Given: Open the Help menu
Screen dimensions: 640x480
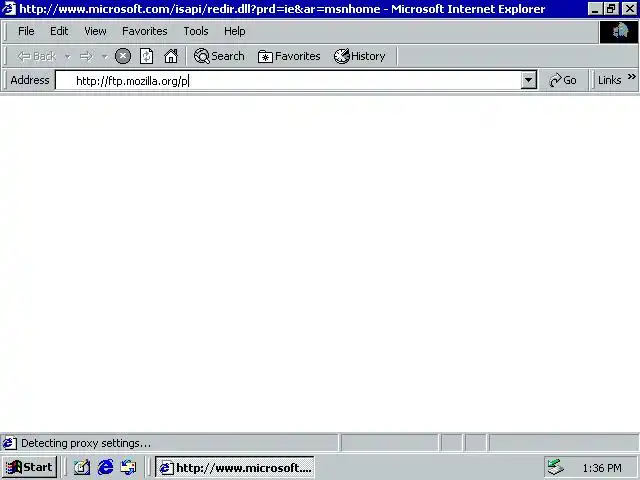Looking at the screenshot, I should click(x=235, y=31).
